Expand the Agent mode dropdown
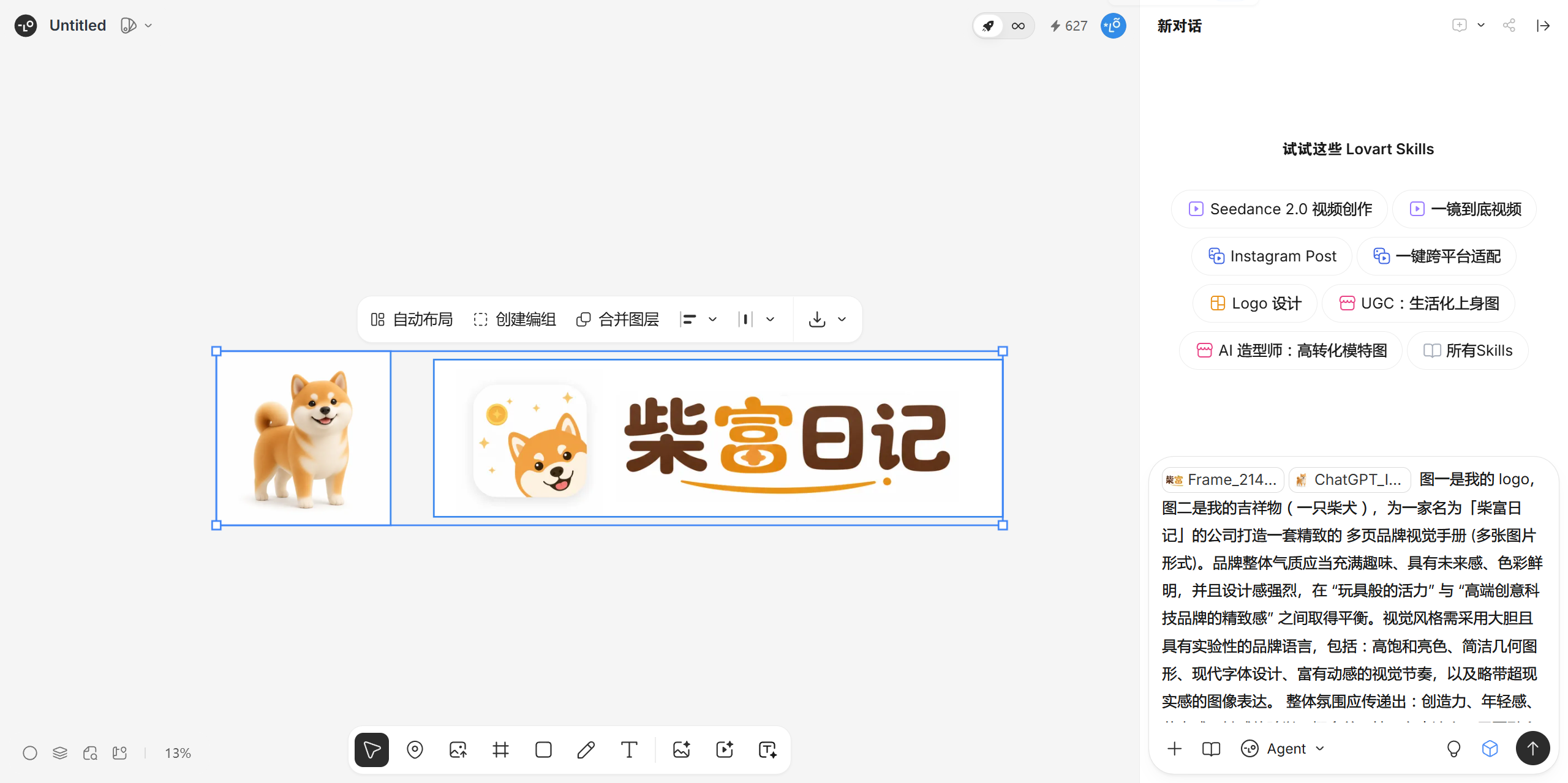 (x=1283, y=748)
